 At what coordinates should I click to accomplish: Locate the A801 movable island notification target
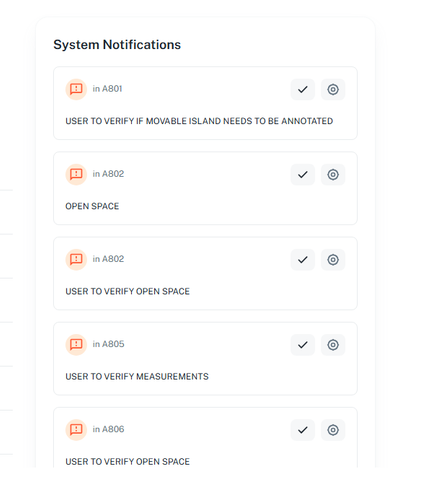tap(333, 89)
